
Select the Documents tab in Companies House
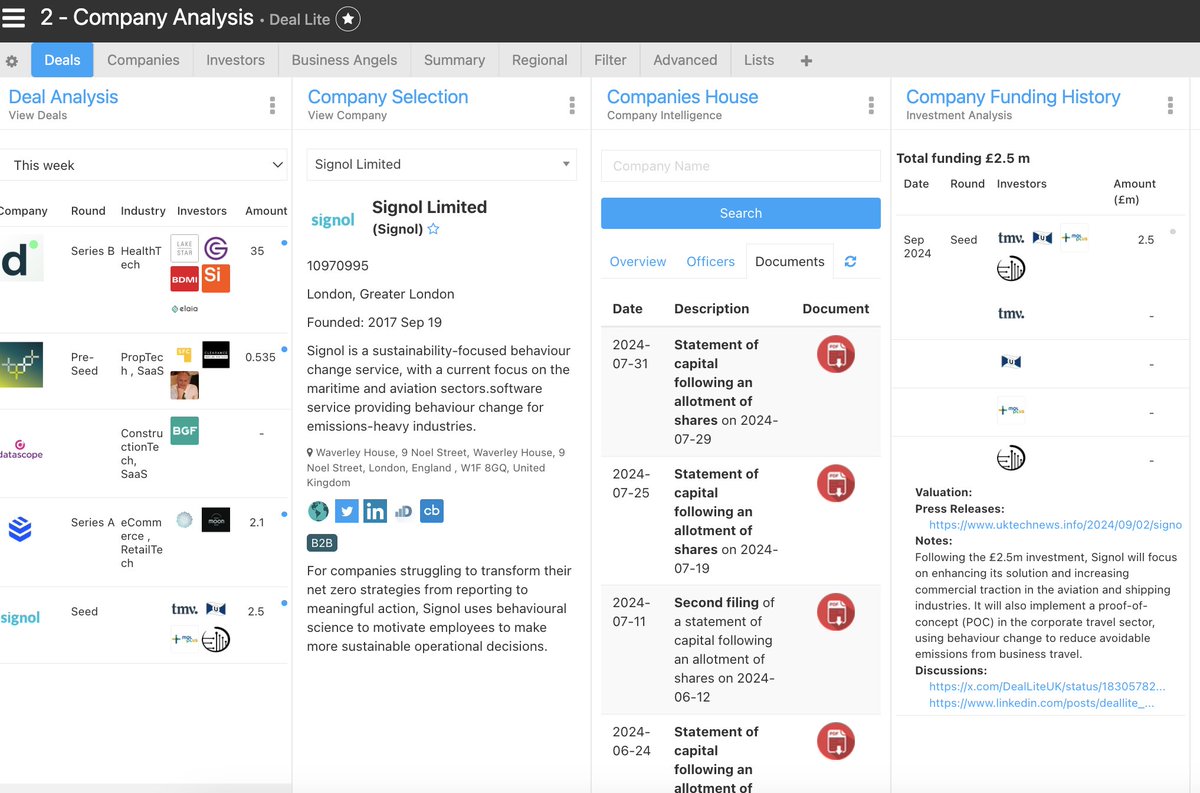pos(790,261)
